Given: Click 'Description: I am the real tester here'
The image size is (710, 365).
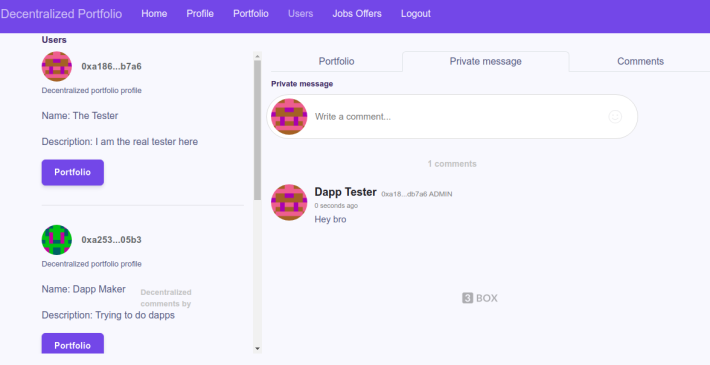Looking at the screenshot, I should [120, 142].
